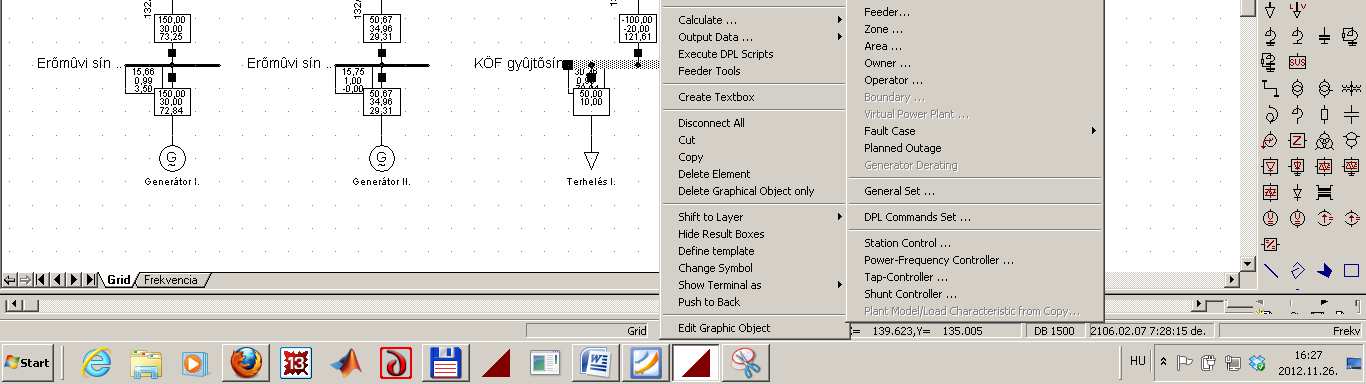
Task: Choose Delete Graphical Object only
Action: [755, 191]
